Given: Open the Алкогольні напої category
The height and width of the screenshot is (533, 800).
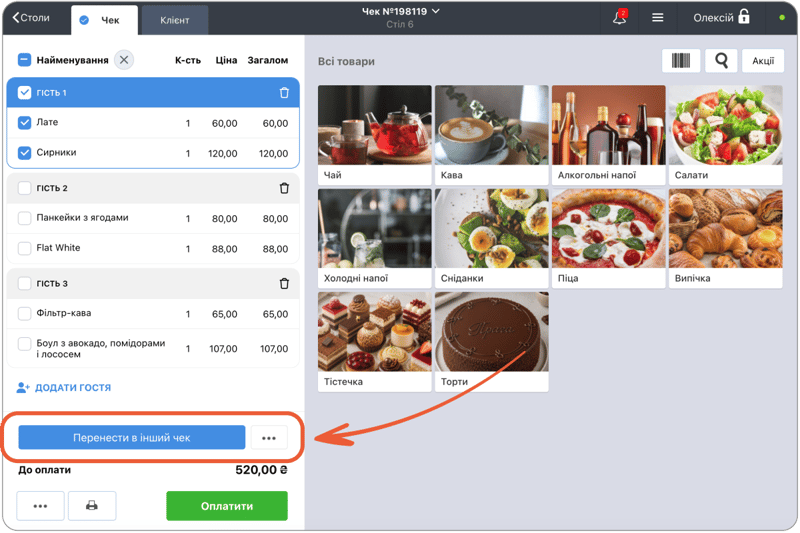Looking at the screenshot, I should (x=609, y=135).
